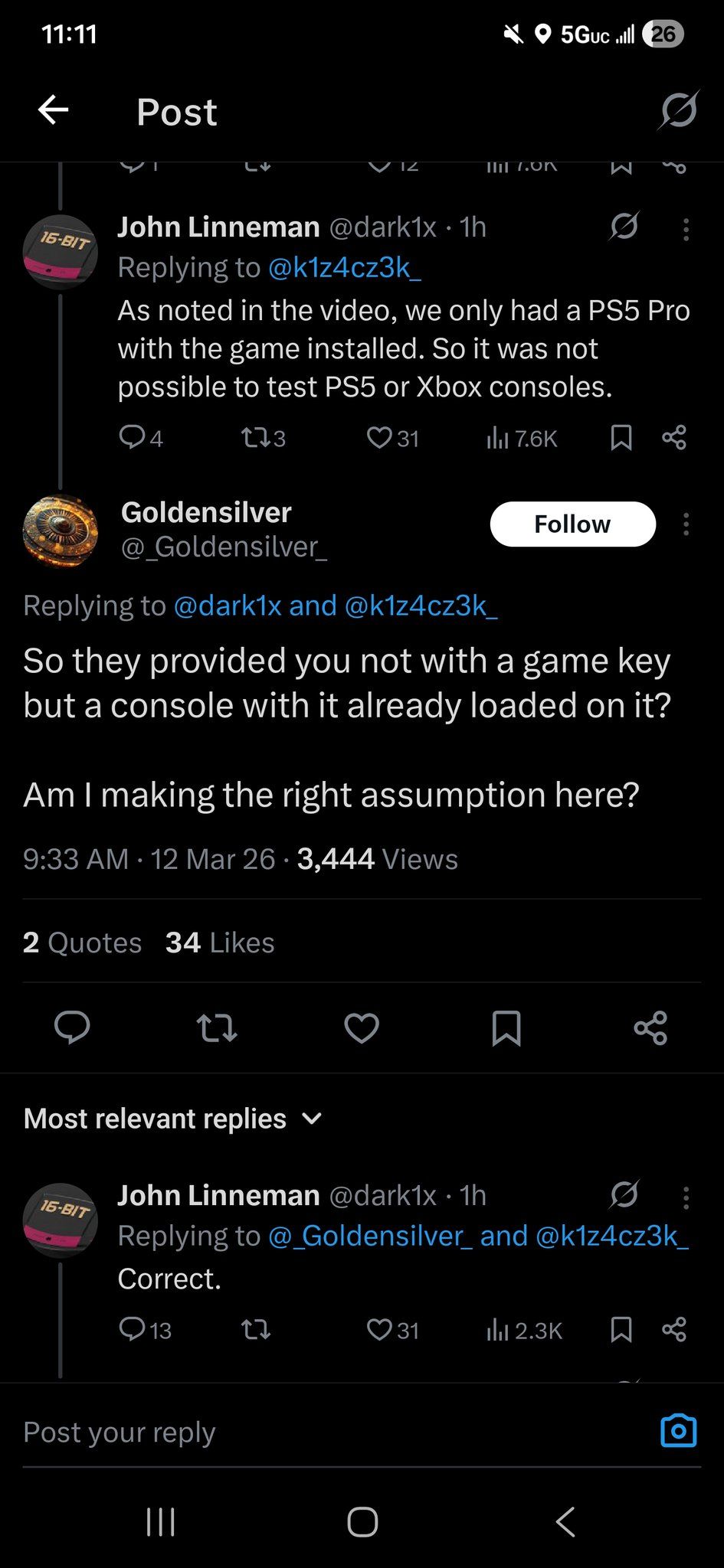View the 2 Quotes list

tap(82, 942)
